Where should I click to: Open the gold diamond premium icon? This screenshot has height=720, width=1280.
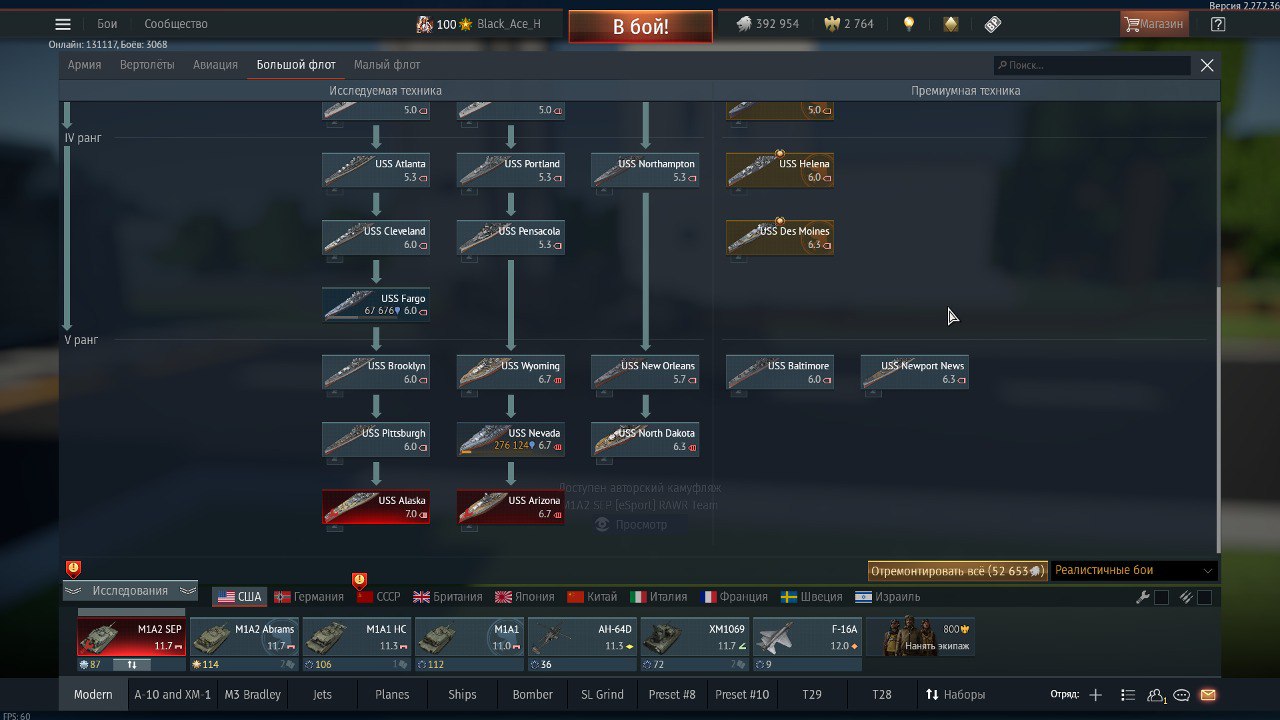click(951, 24)
